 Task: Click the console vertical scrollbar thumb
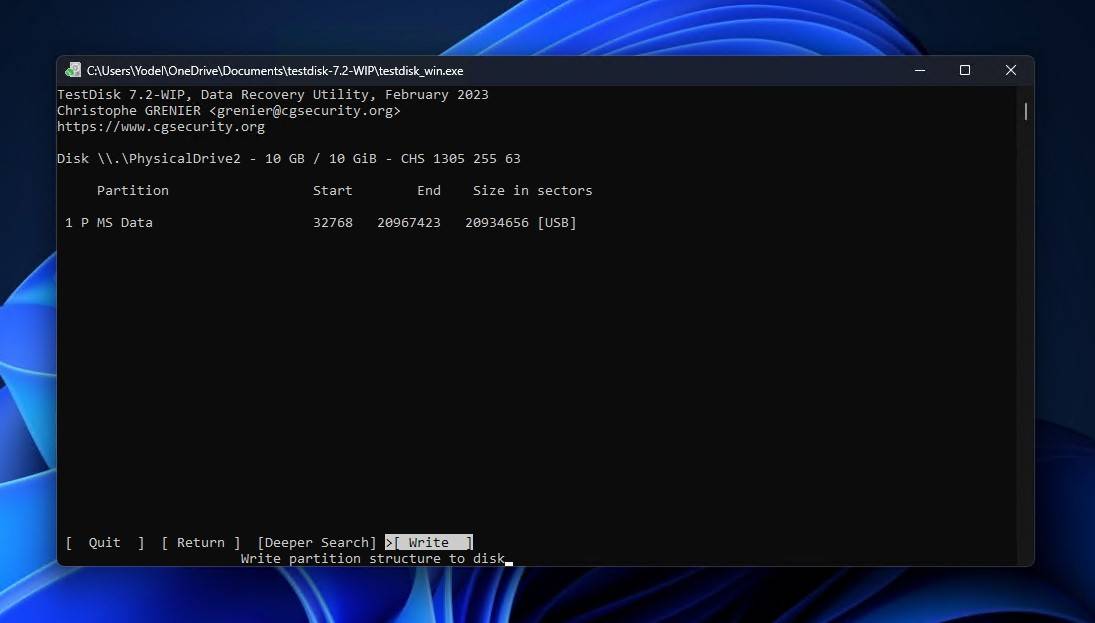(1026, 112)
